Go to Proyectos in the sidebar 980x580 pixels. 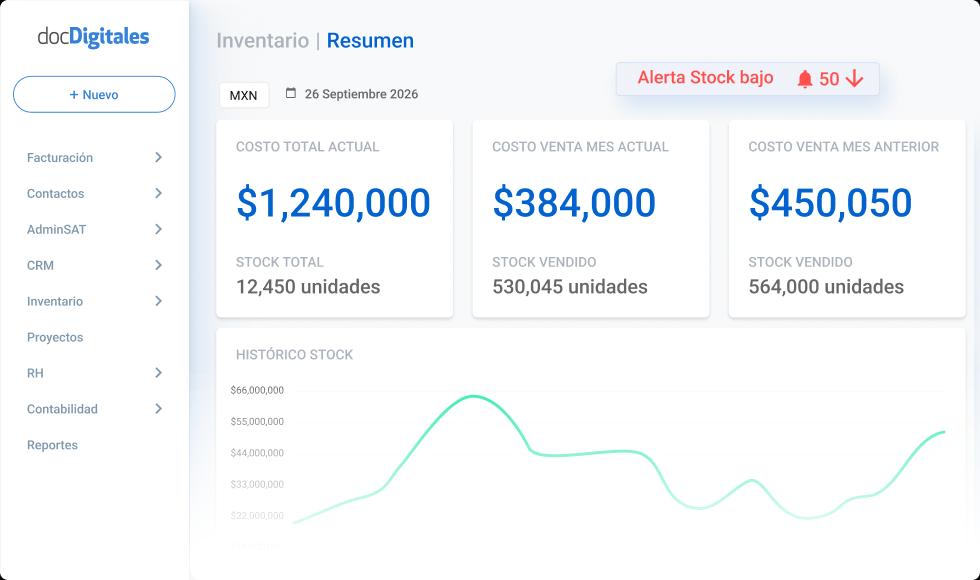(x=55, y=338)
